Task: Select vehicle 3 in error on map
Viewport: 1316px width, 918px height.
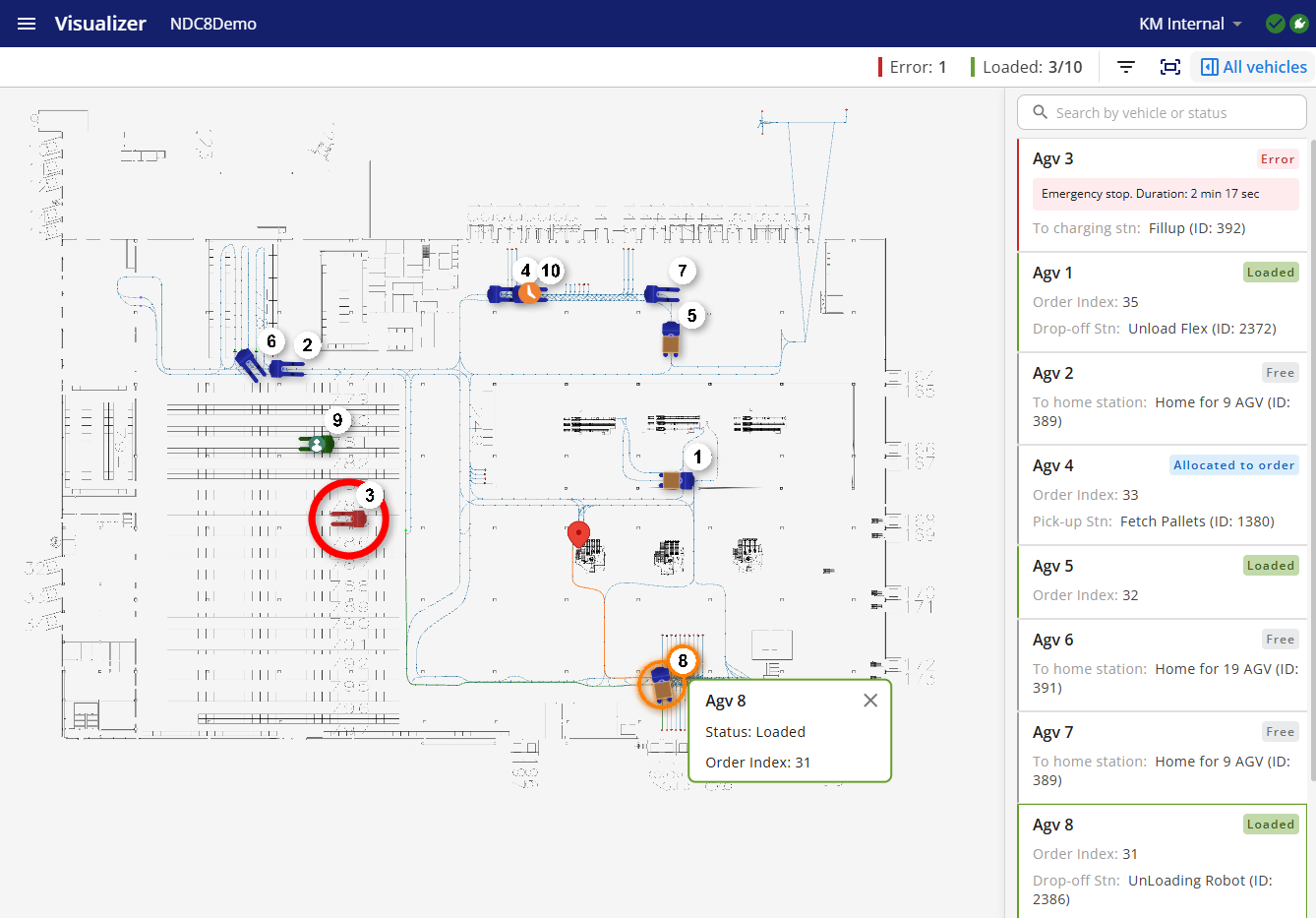Action: [348, 519]
